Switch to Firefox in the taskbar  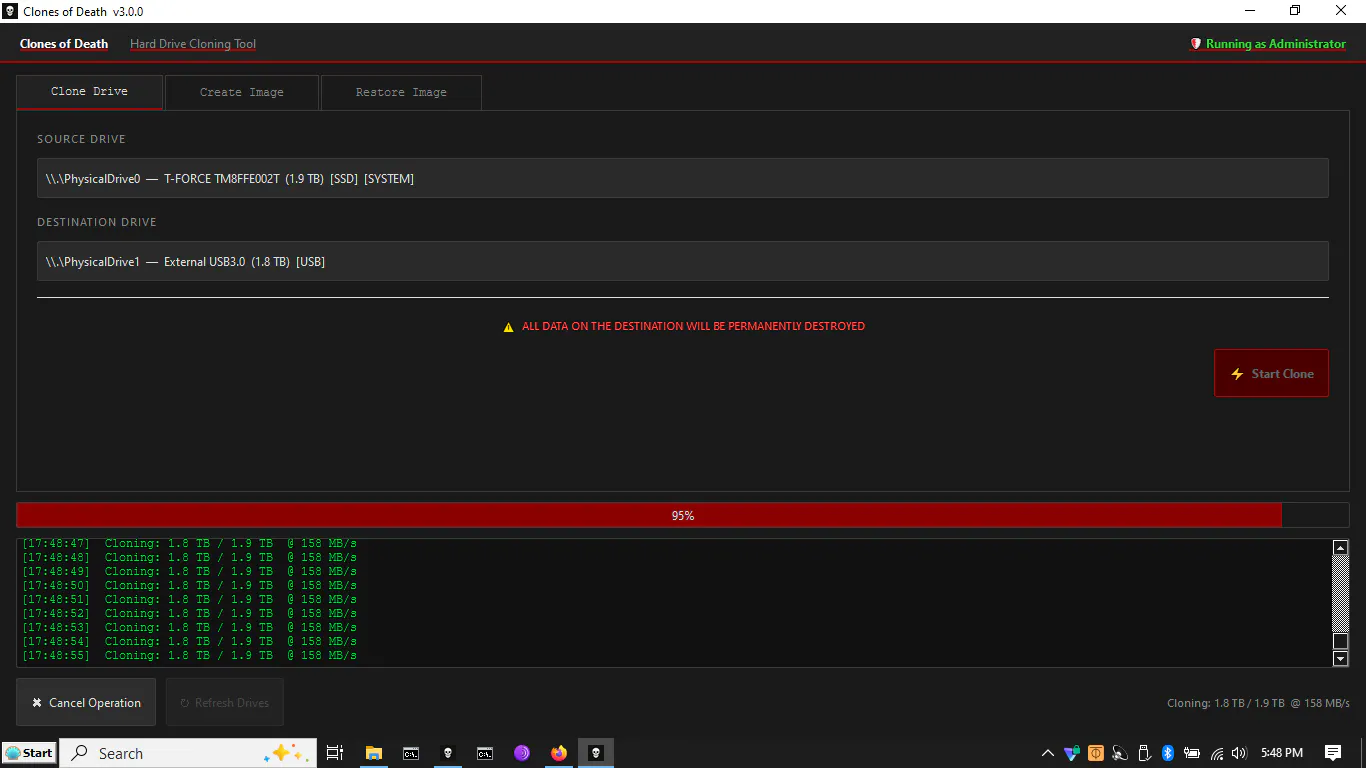tap(559, 753)
